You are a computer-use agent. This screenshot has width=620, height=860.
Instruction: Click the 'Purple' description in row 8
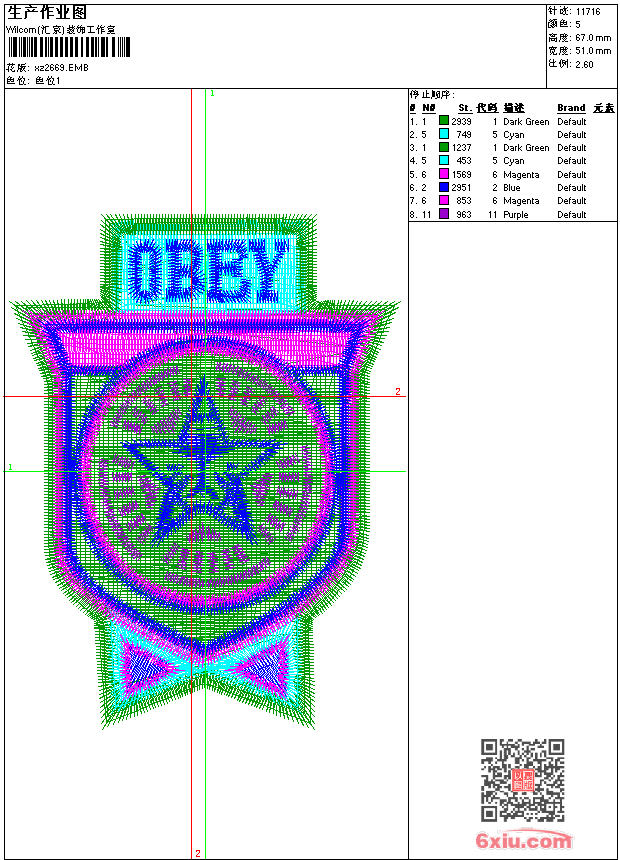pyautogui.click(x=516, y=214)
